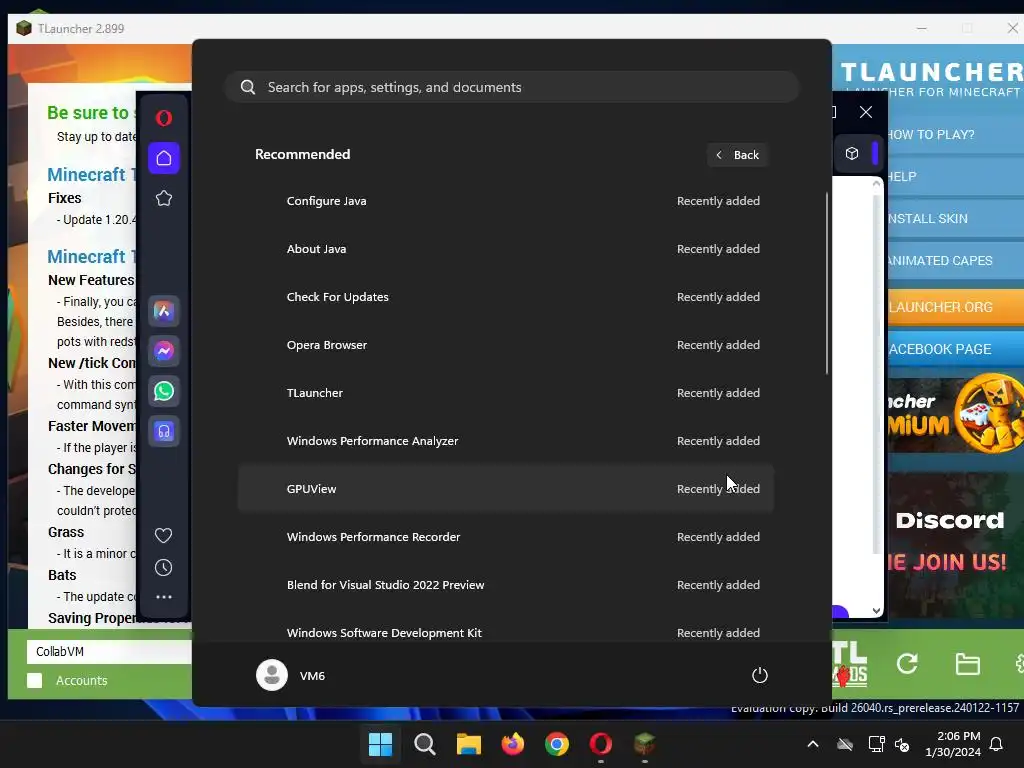
Task: Open ANIMATED CAPES in TLauncher
Action: point(955,261)
